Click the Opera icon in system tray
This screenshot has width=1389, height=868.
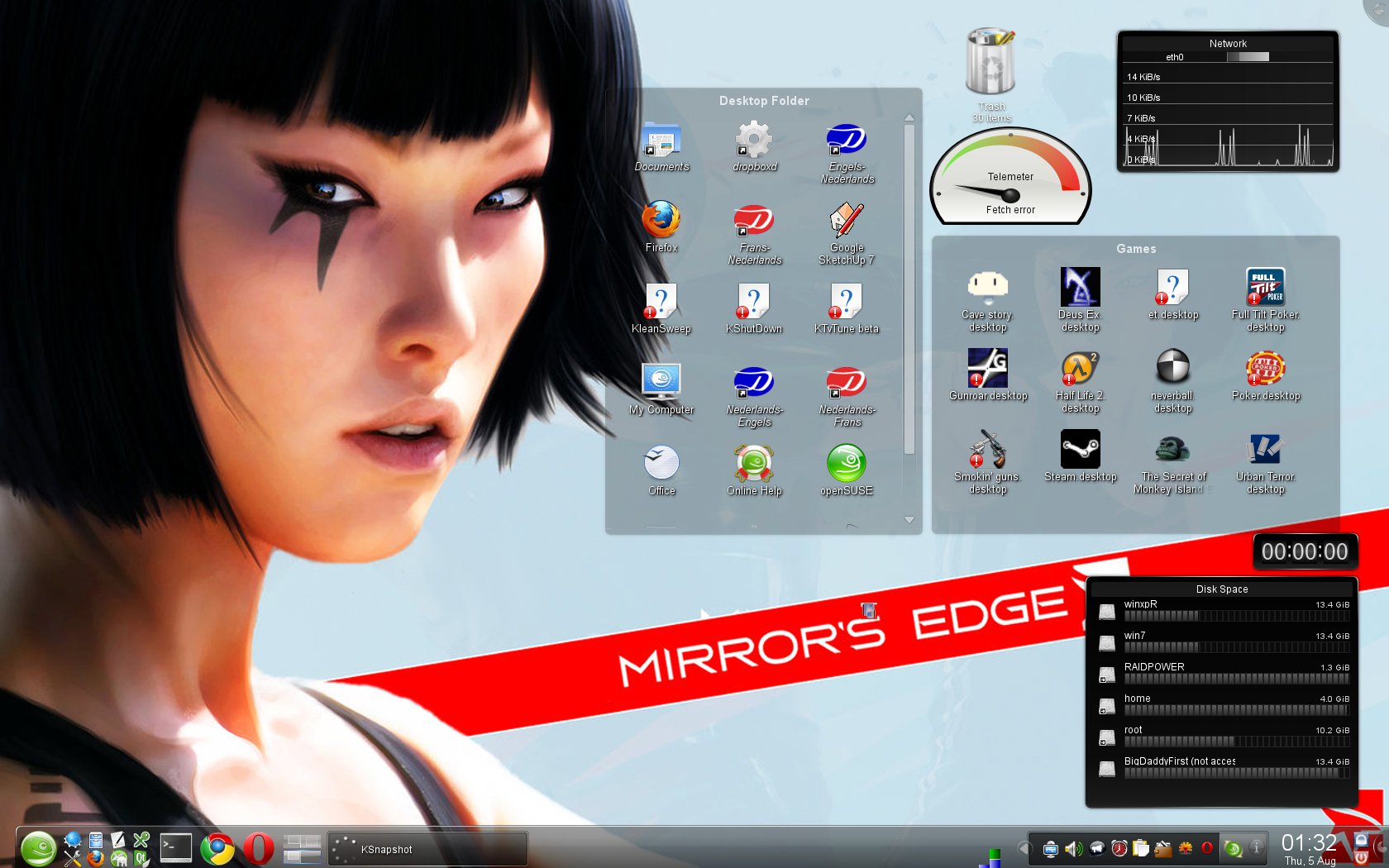coord(1207,847)
